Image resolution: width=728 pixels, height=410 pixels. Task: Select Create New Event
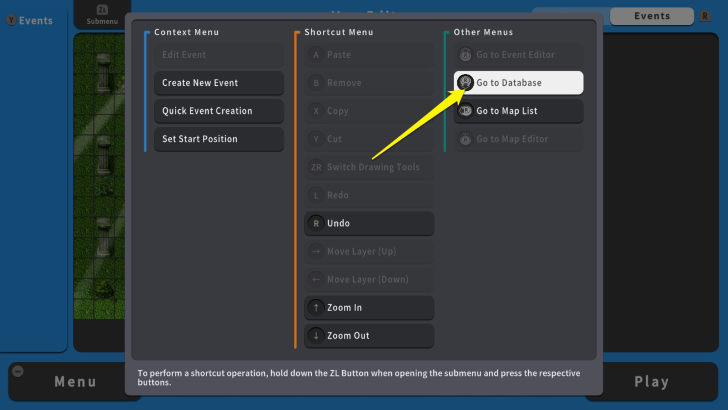tap(218, 83)
